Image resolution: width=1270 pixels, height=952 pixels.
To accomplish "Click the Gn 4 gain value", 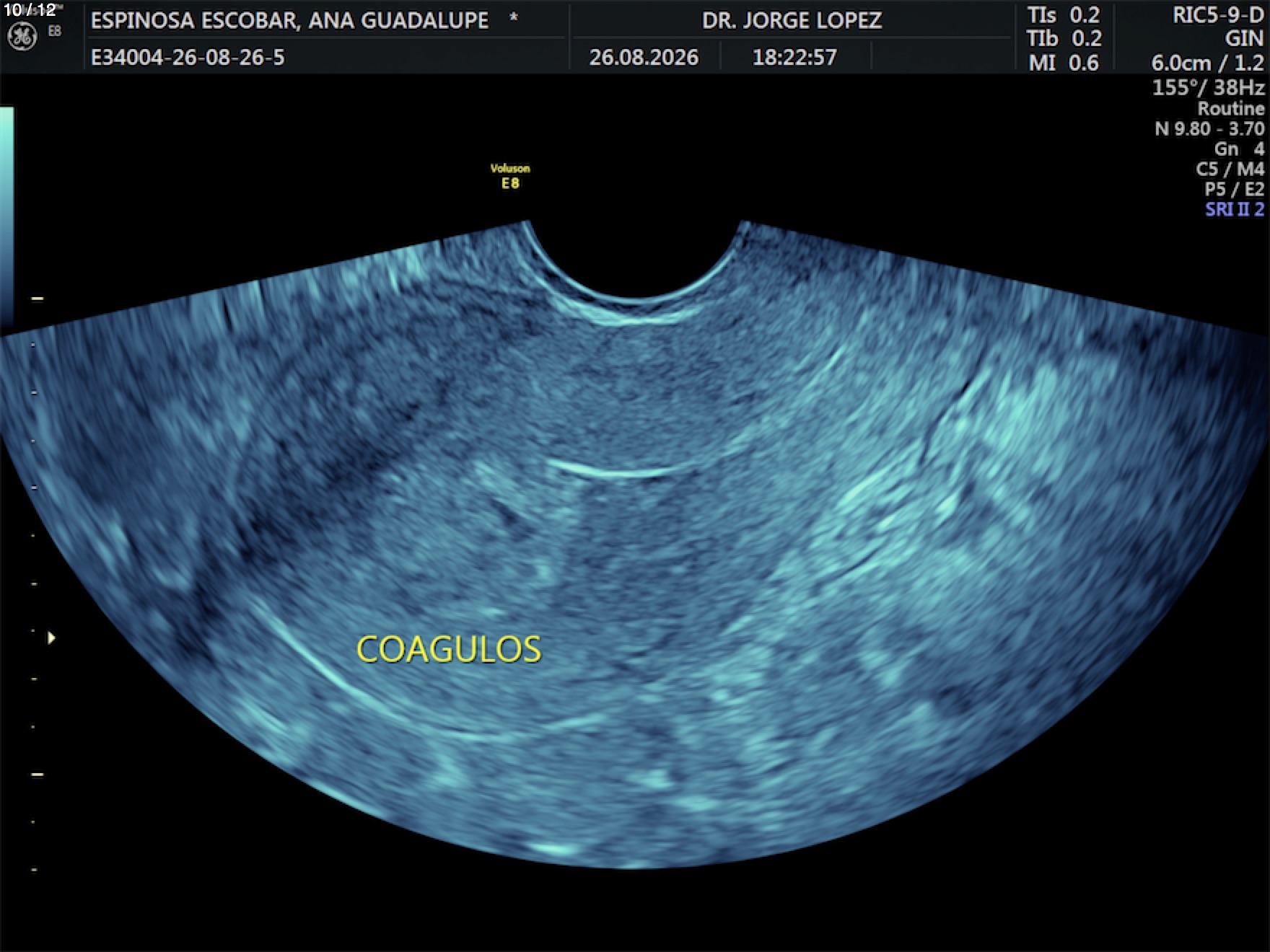I will pyautogui.click(x=1239, y=149).
